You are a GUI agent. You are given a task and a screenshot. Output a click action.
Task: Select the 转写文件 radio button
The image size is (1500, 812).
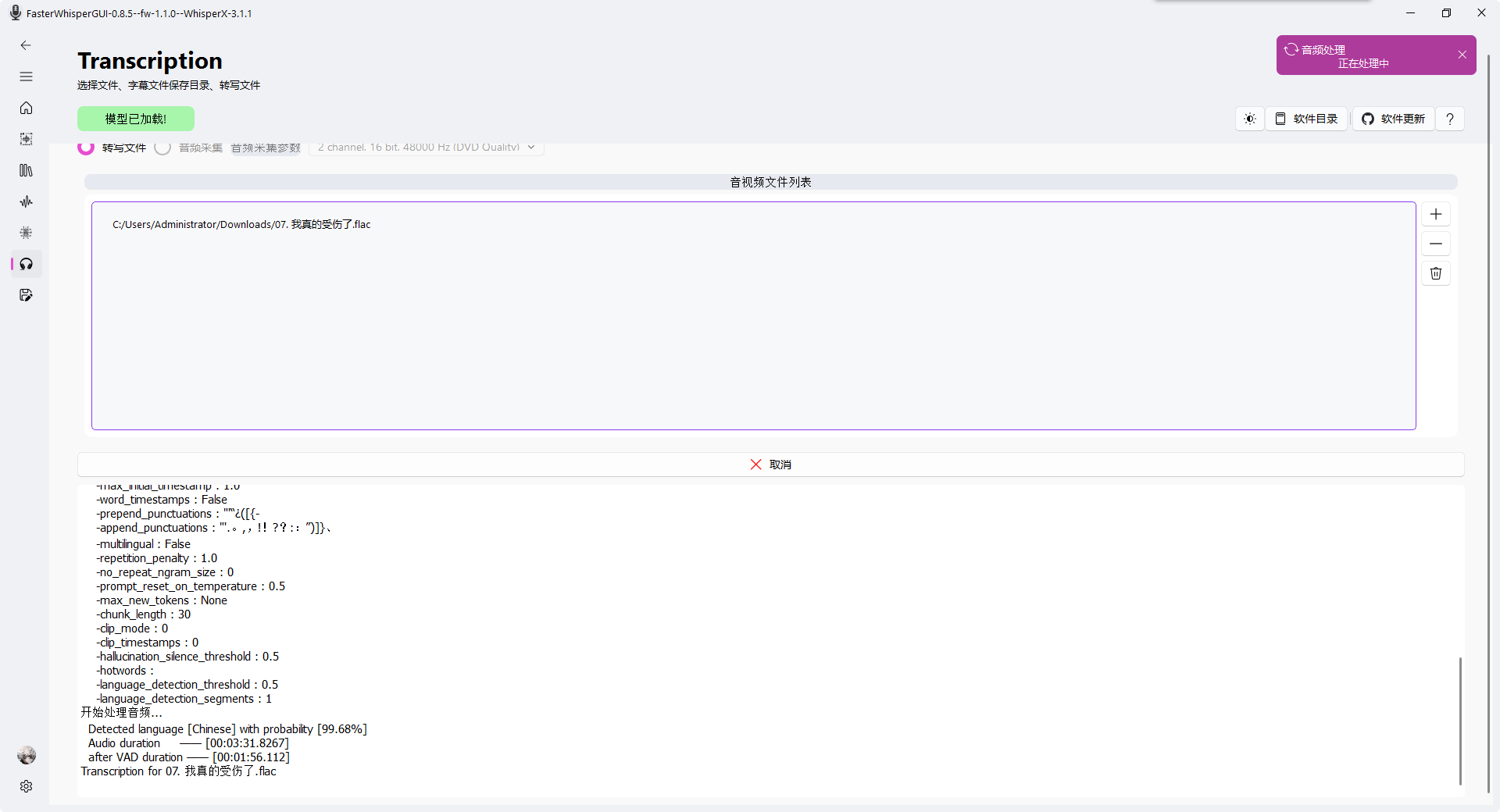pyautogui.click(x=86, y=148)
